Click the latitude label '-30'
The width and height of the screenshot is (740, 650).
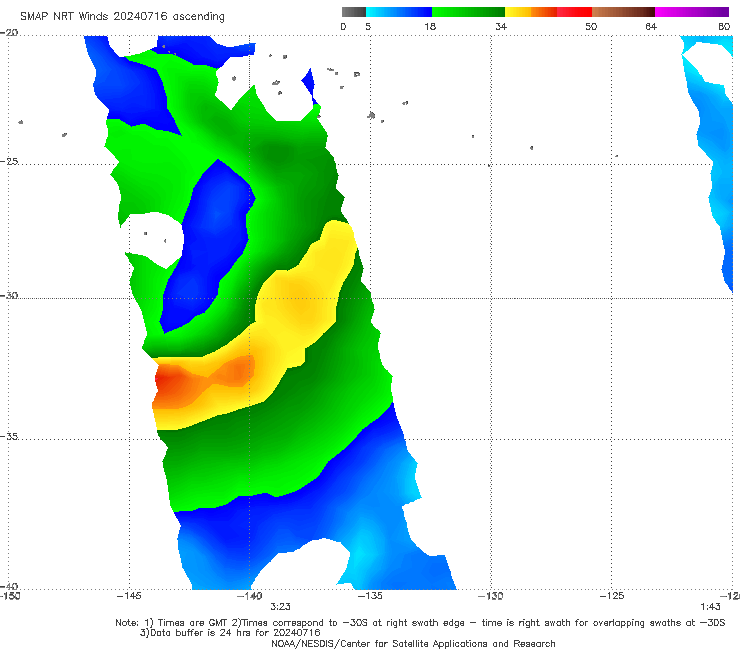10,295
